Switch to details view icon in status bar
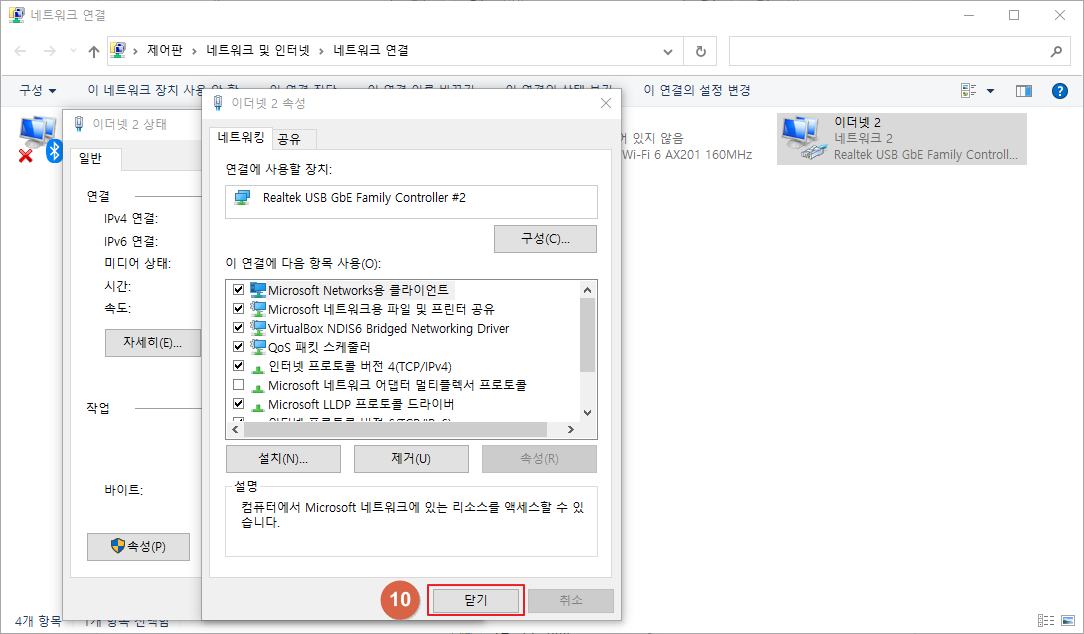Screen dimensions: 1084x634 [1046, 621]
